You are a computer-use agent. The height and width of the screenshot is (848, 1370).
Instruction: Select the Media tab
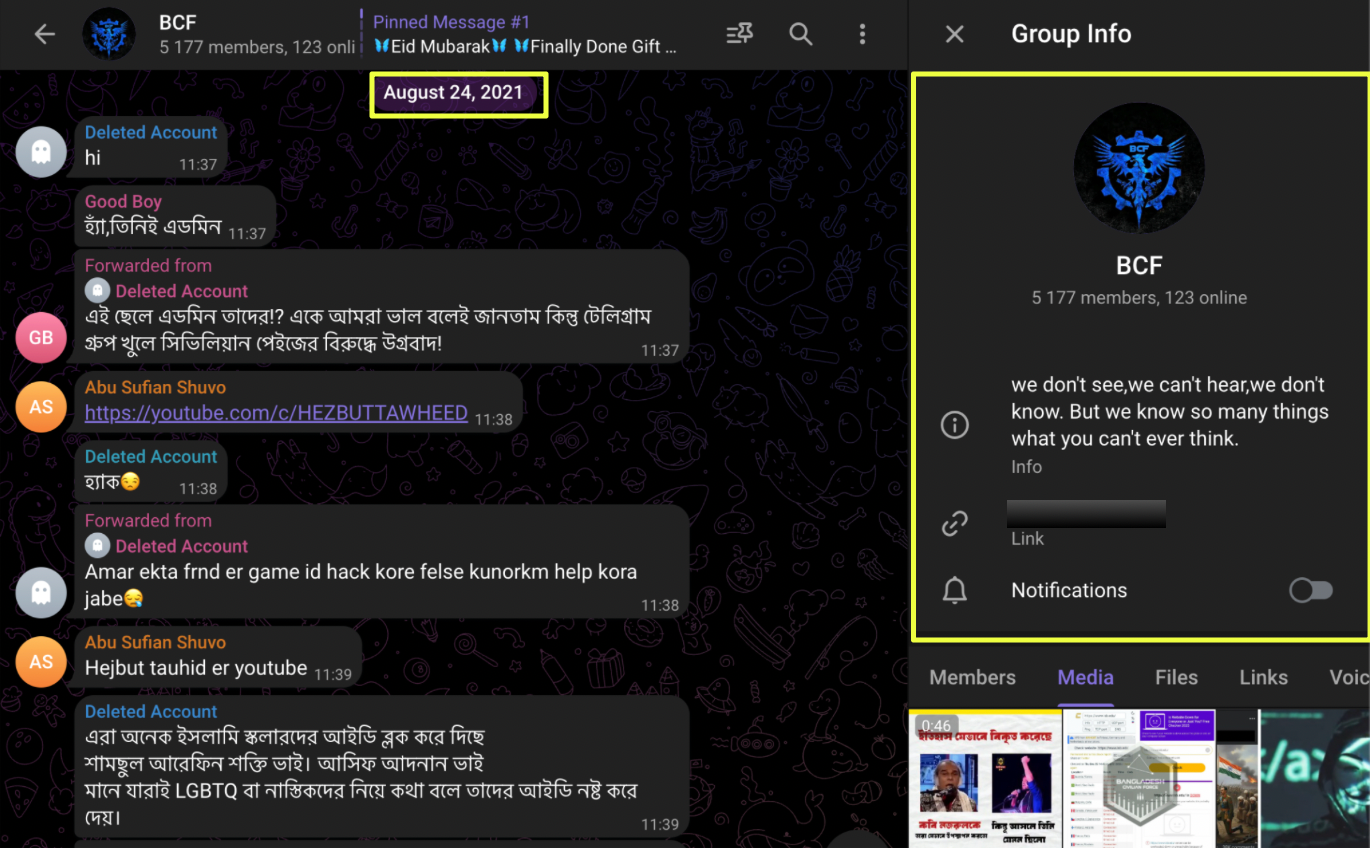[1085, 677]
